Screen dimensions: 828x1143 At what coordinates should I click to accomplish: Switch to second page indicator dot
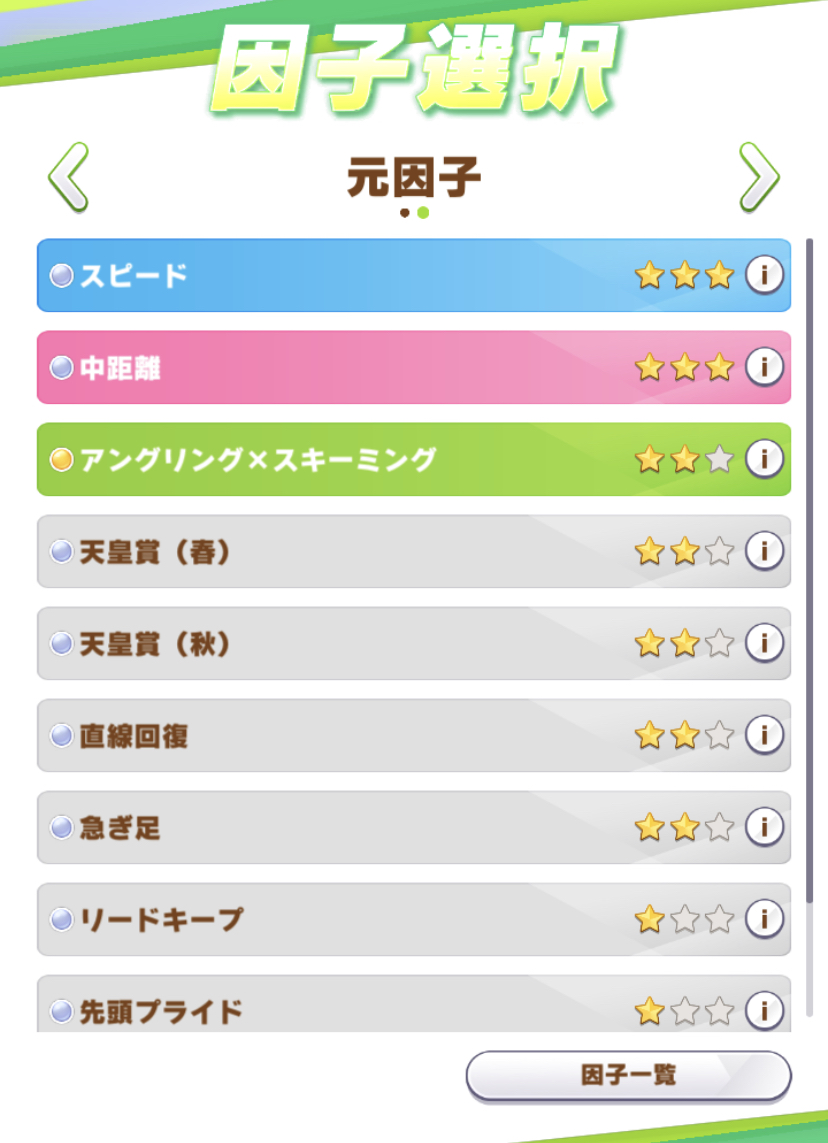[x=423, y=213]
